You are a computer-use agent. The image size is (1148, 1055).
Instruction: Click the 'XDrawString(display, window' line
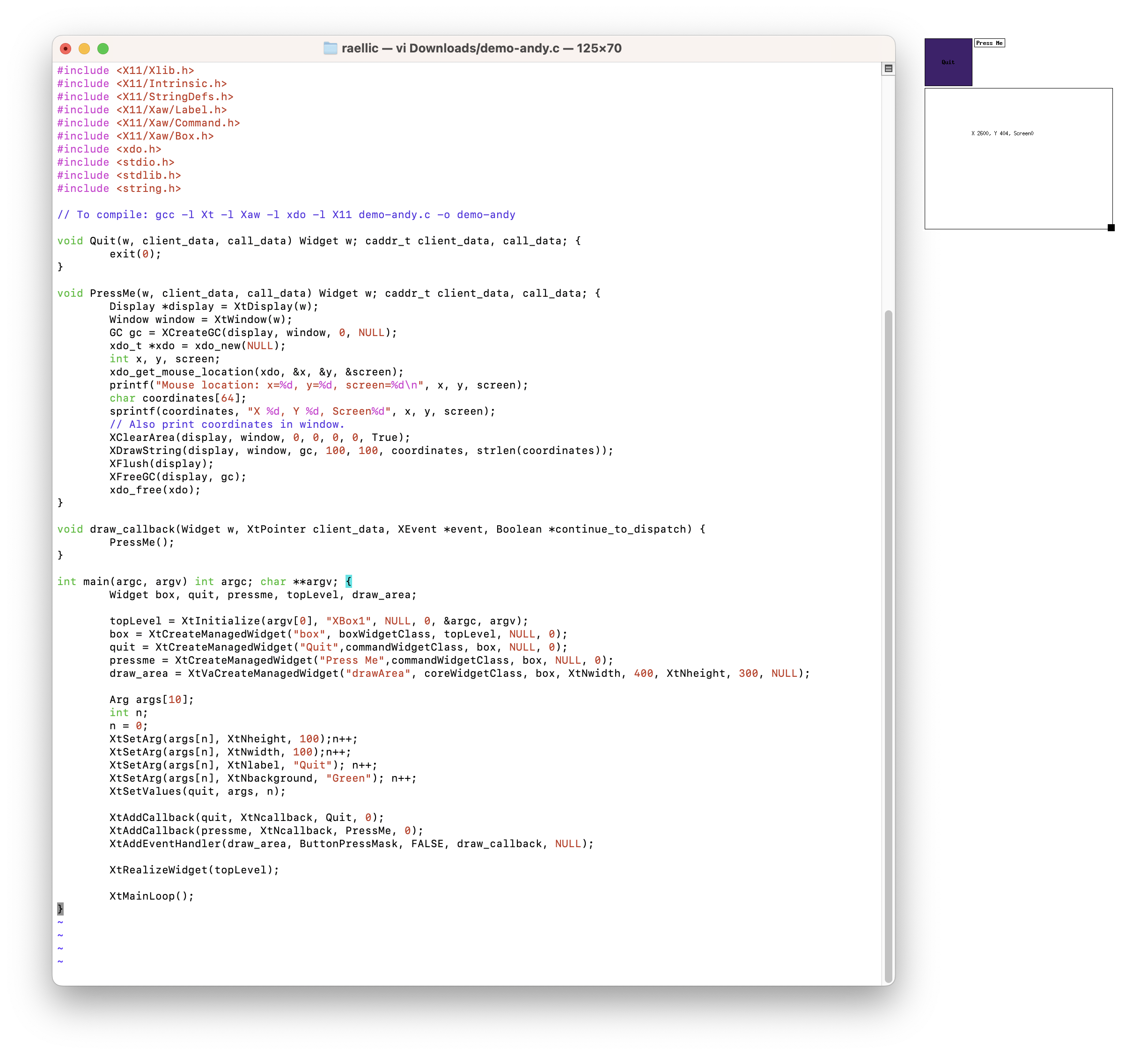(361, 451)
